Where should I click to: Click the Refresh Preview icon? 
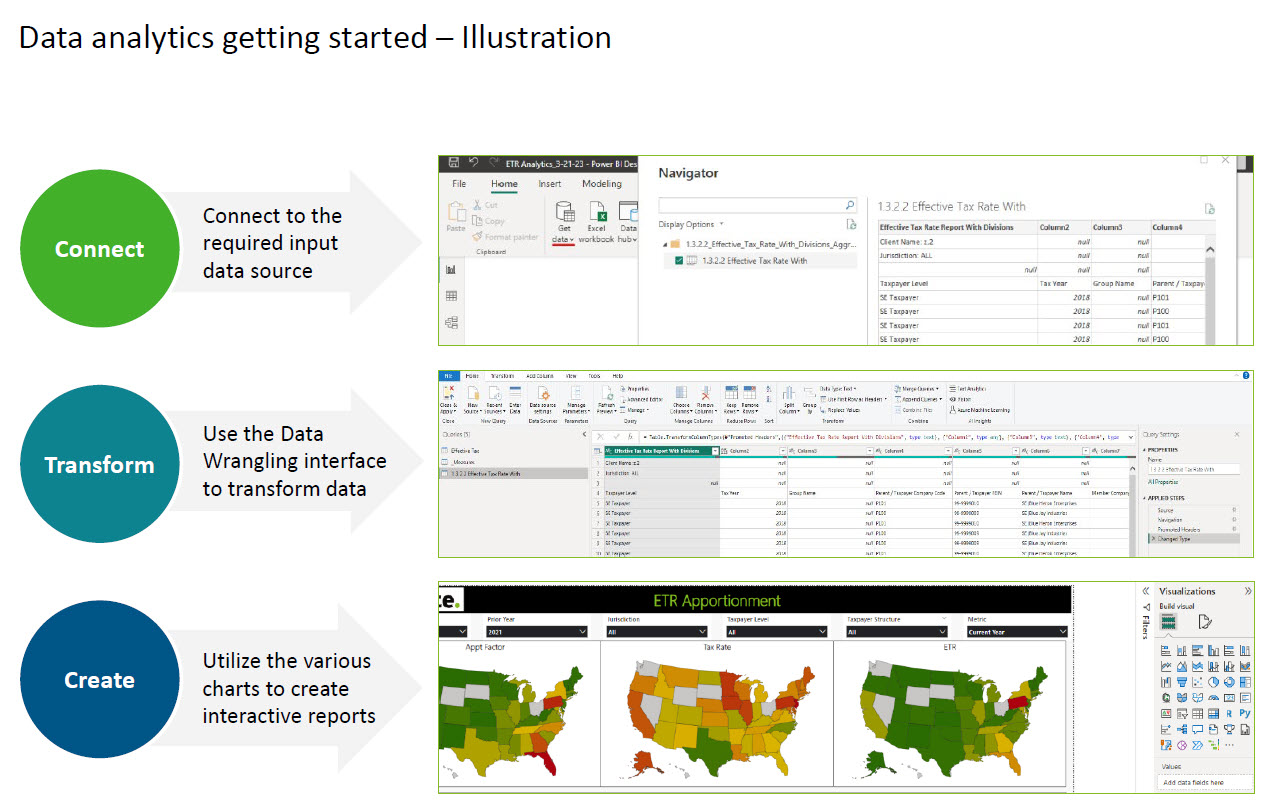(x=606, y=395)
